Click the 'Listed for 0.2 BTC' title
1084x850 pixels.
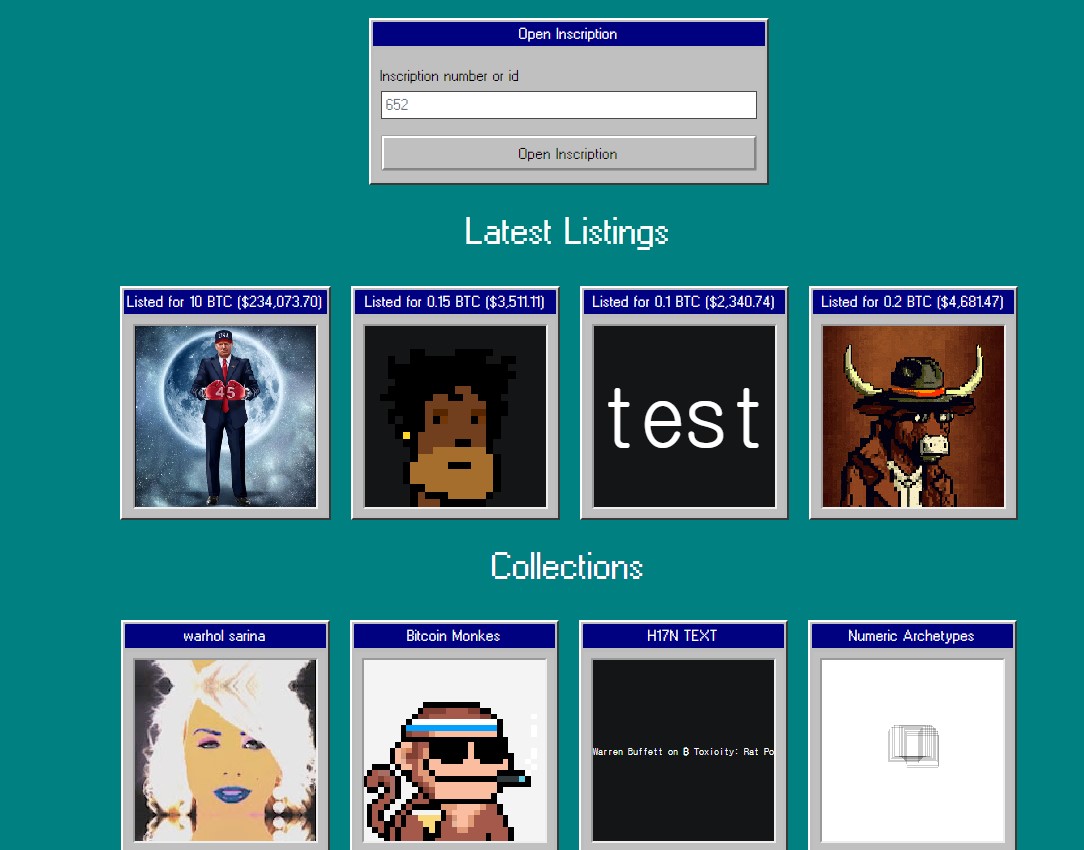pos(912,302)
